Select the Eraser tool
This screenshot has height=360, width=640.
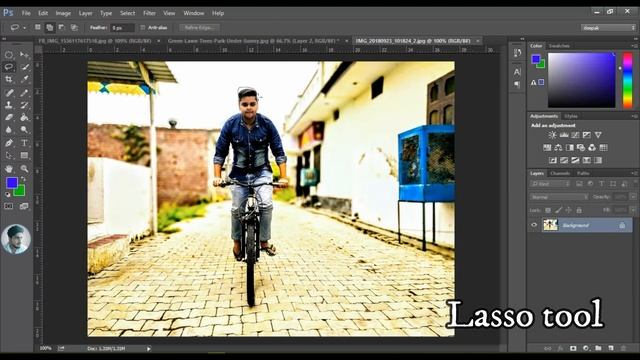9,118
